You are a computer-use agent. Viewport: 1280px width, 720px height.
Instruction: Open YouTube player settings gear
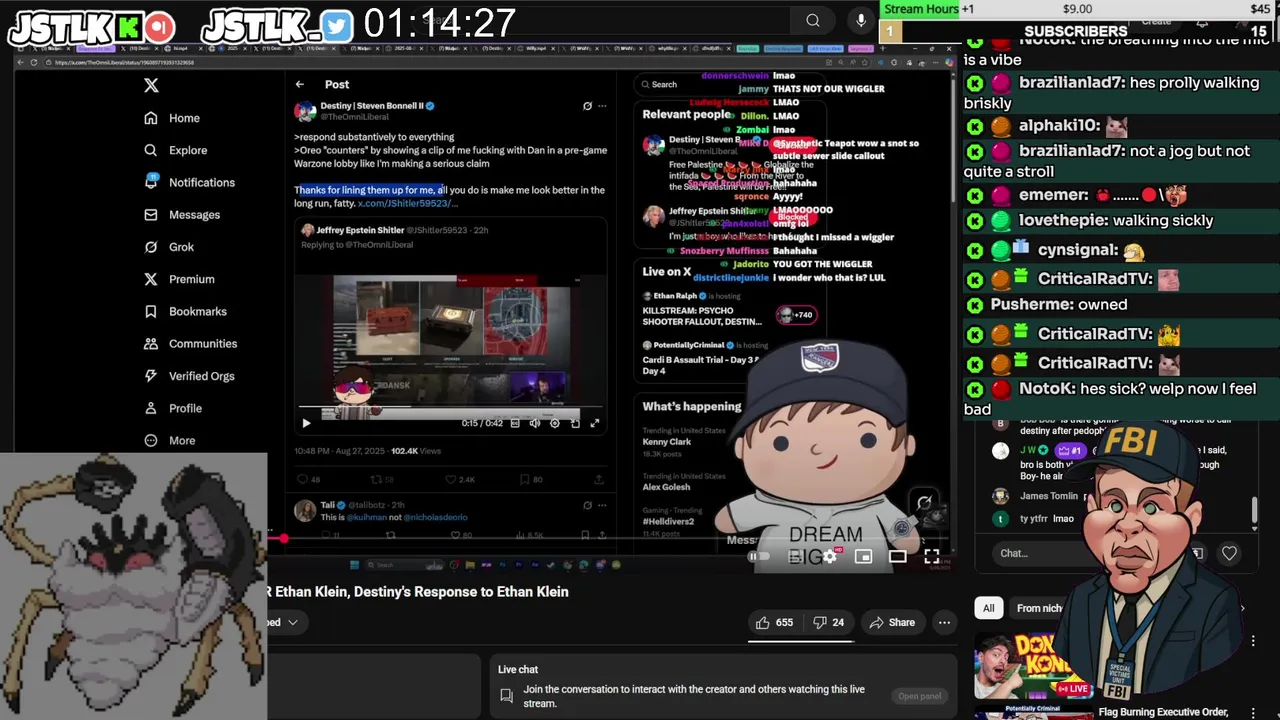(x=829, y=557)
